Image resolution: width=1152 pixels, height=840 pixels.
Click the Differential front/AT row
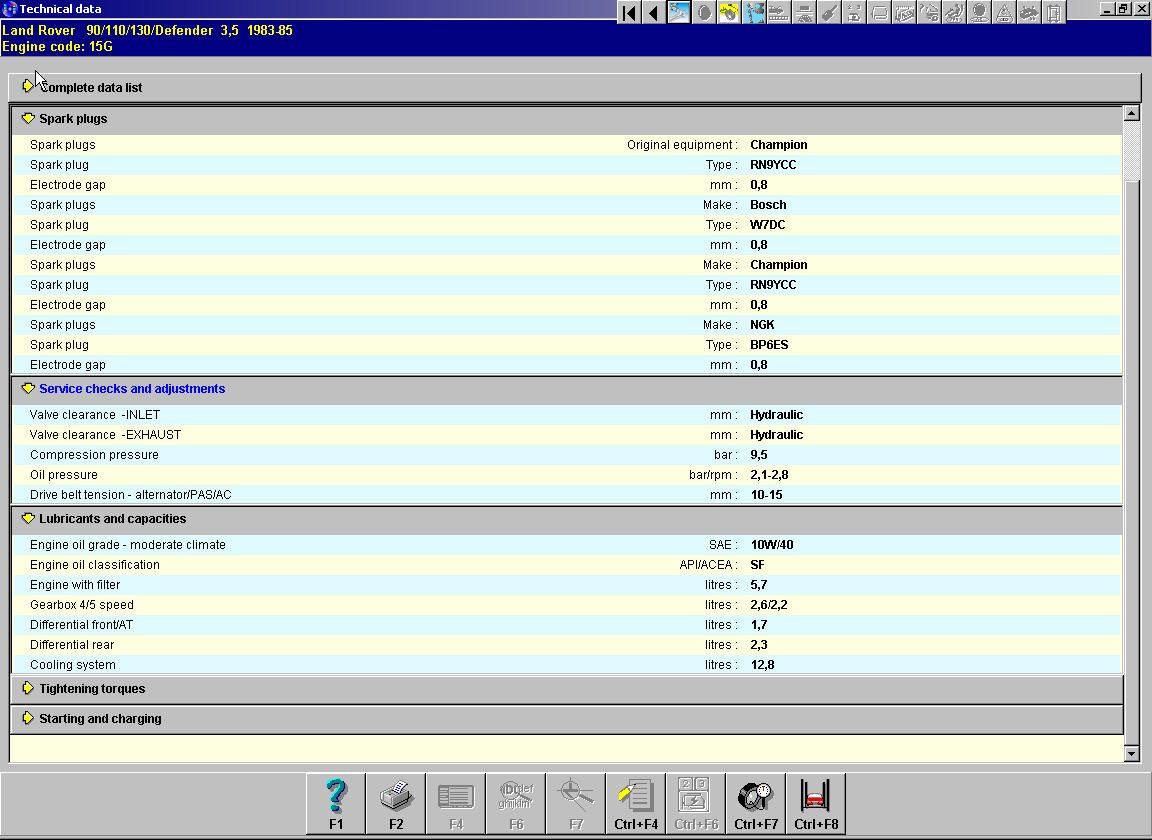click(x=567, y=625)
